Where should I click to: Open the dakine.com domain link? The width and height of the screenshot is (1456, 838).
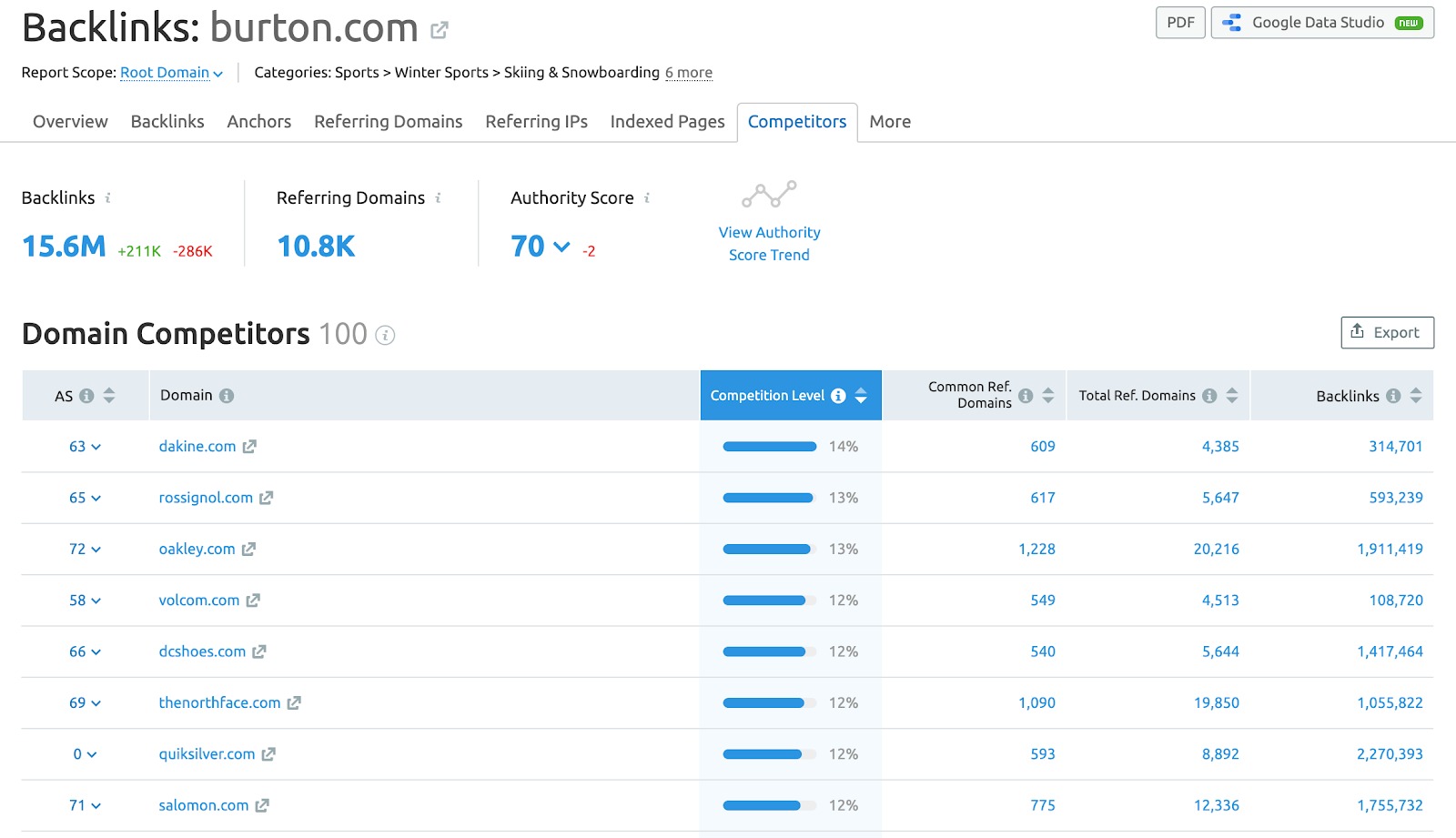(x=197, y=447)
